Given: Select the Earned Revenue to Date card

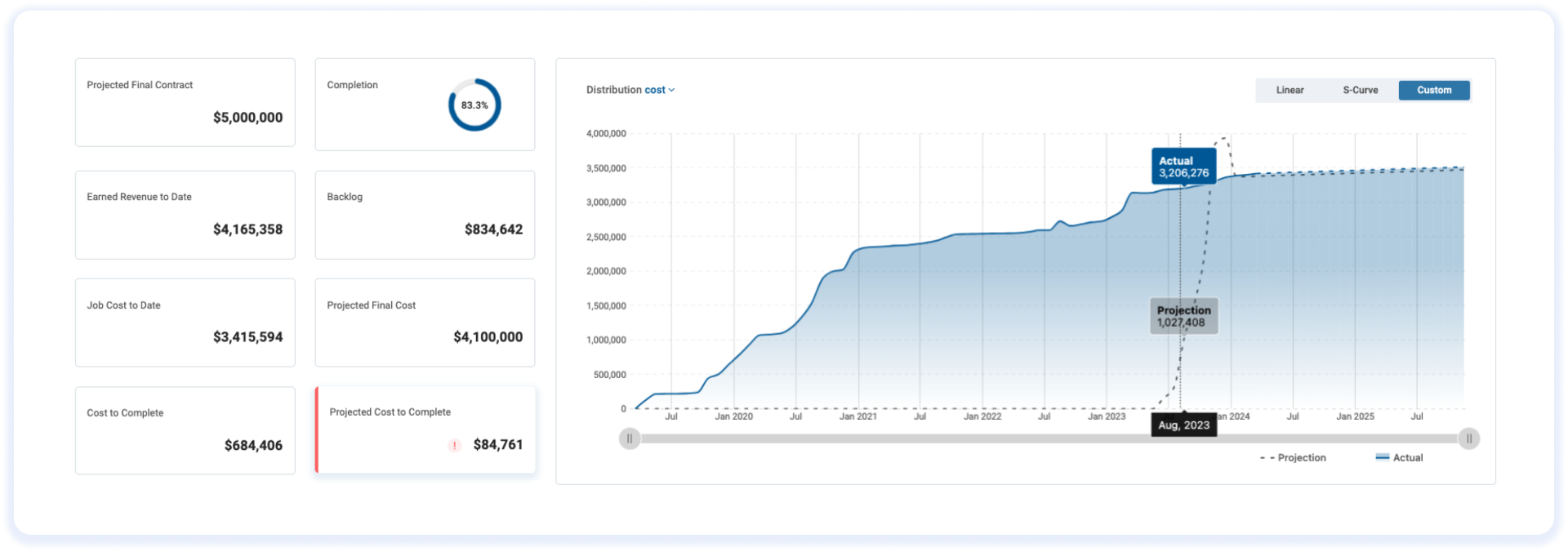Looking at the screenshot, I should click(185, 215).
